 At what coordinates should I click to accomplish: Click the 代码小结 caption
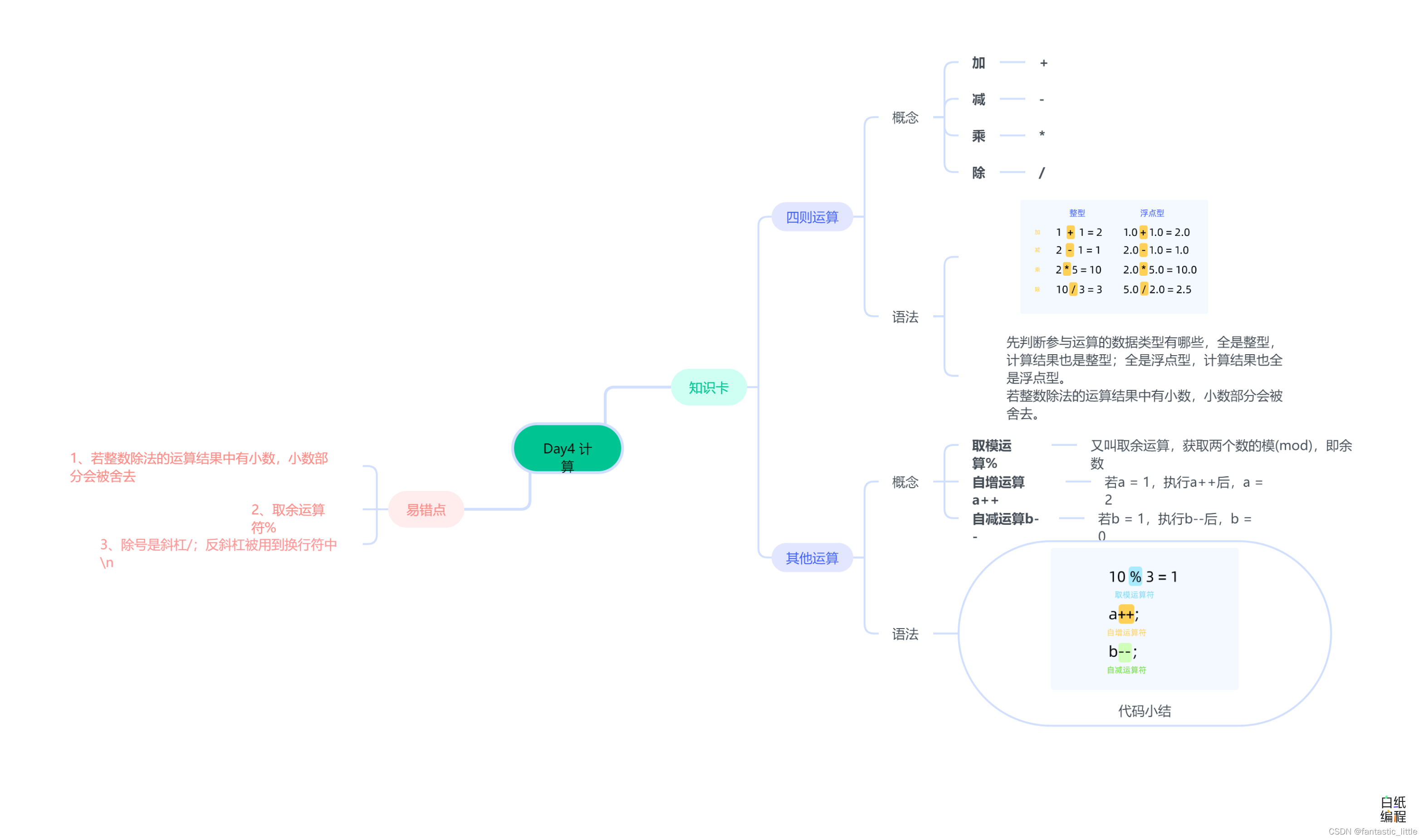[x=1145, y=712]
